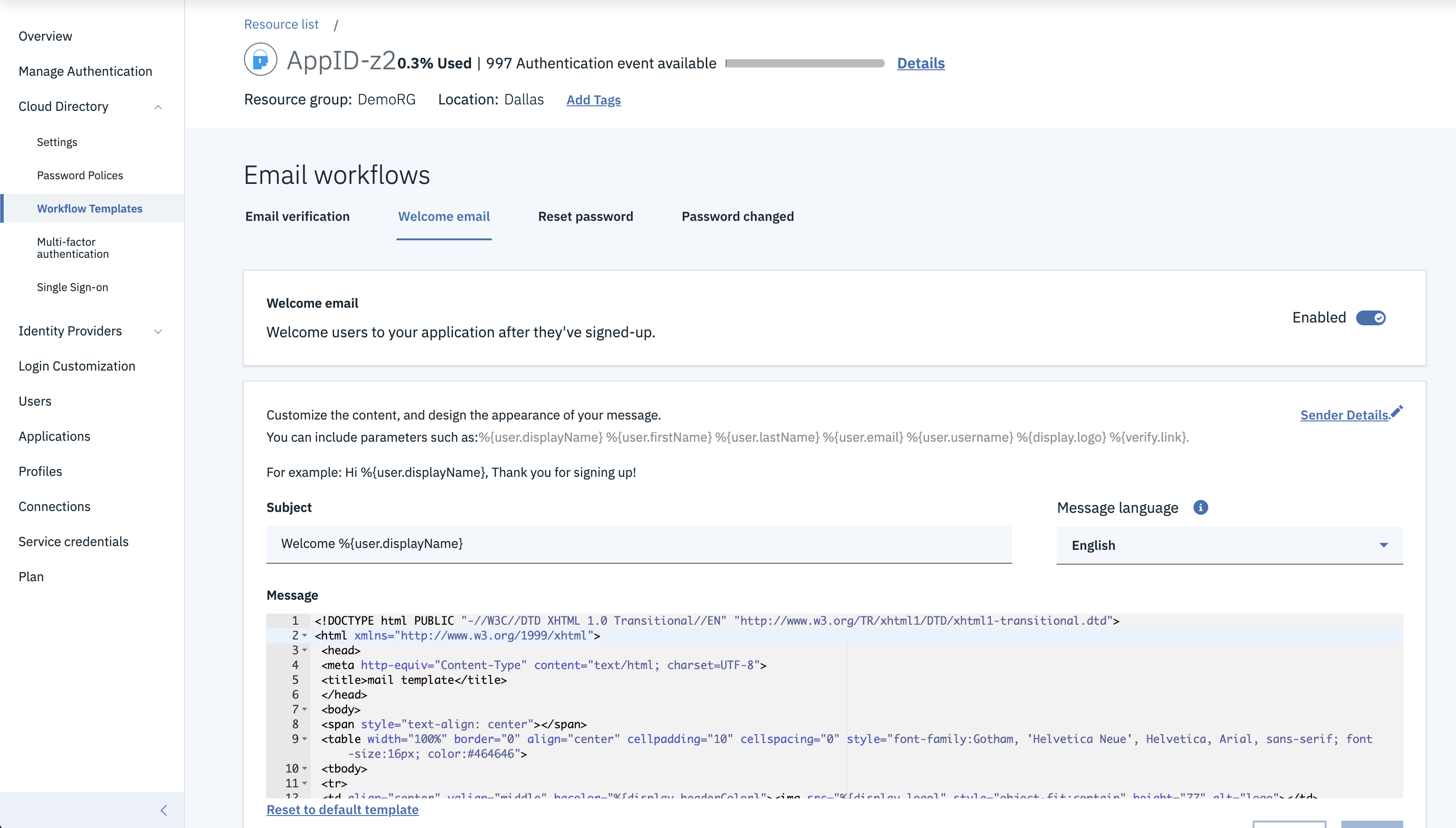Viewport: 1456px width, 828px height.
Task: Fold the body tag on line 7
Action: (305, 710)
